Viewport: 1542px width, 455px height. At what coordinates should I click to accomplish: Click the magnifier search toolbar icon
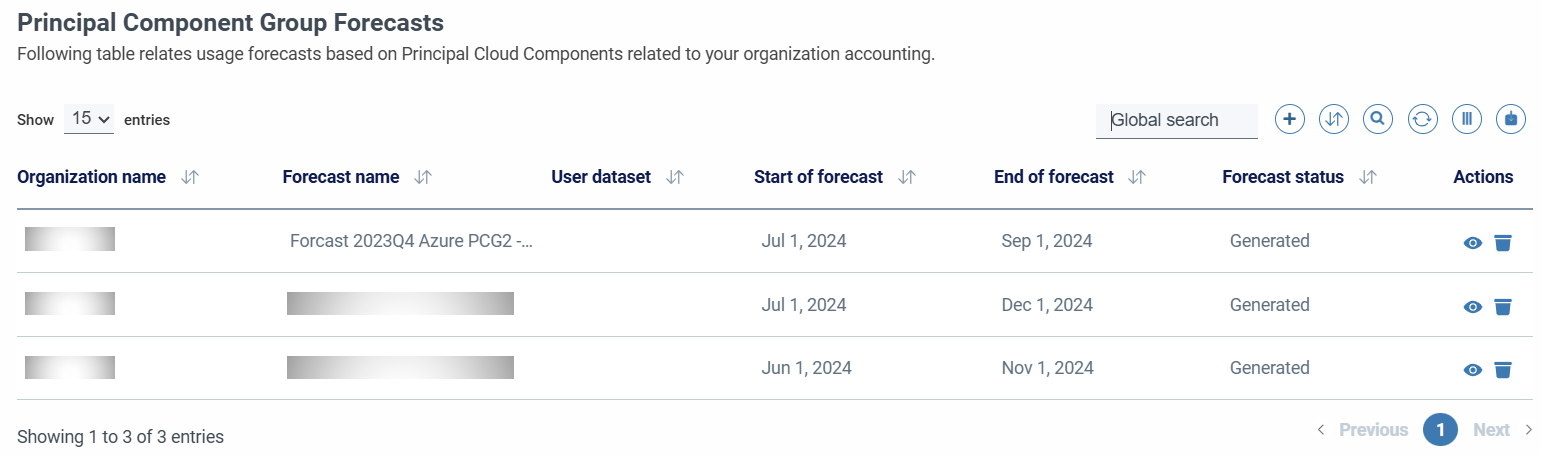[x=1378, y=119]
